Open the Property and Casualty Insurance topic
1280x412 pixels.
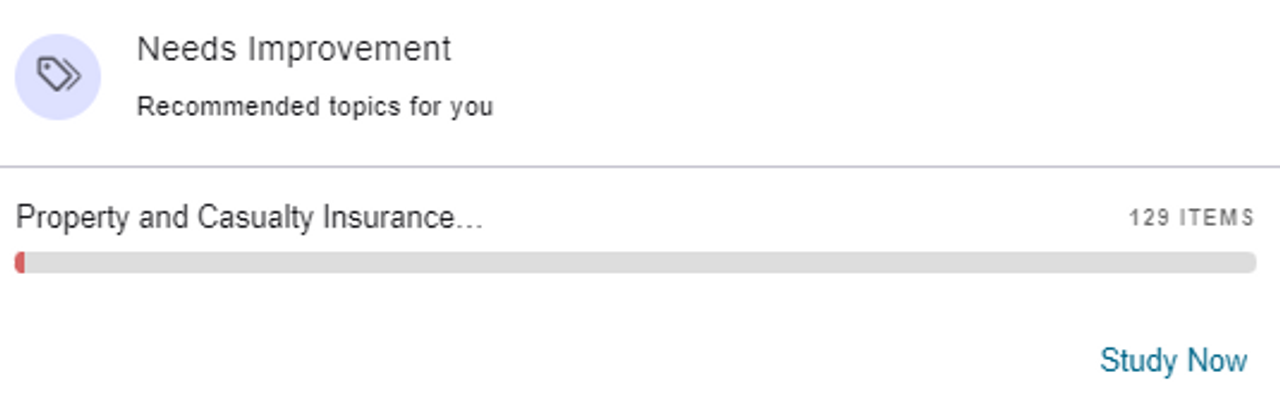(x=249, y=217)
